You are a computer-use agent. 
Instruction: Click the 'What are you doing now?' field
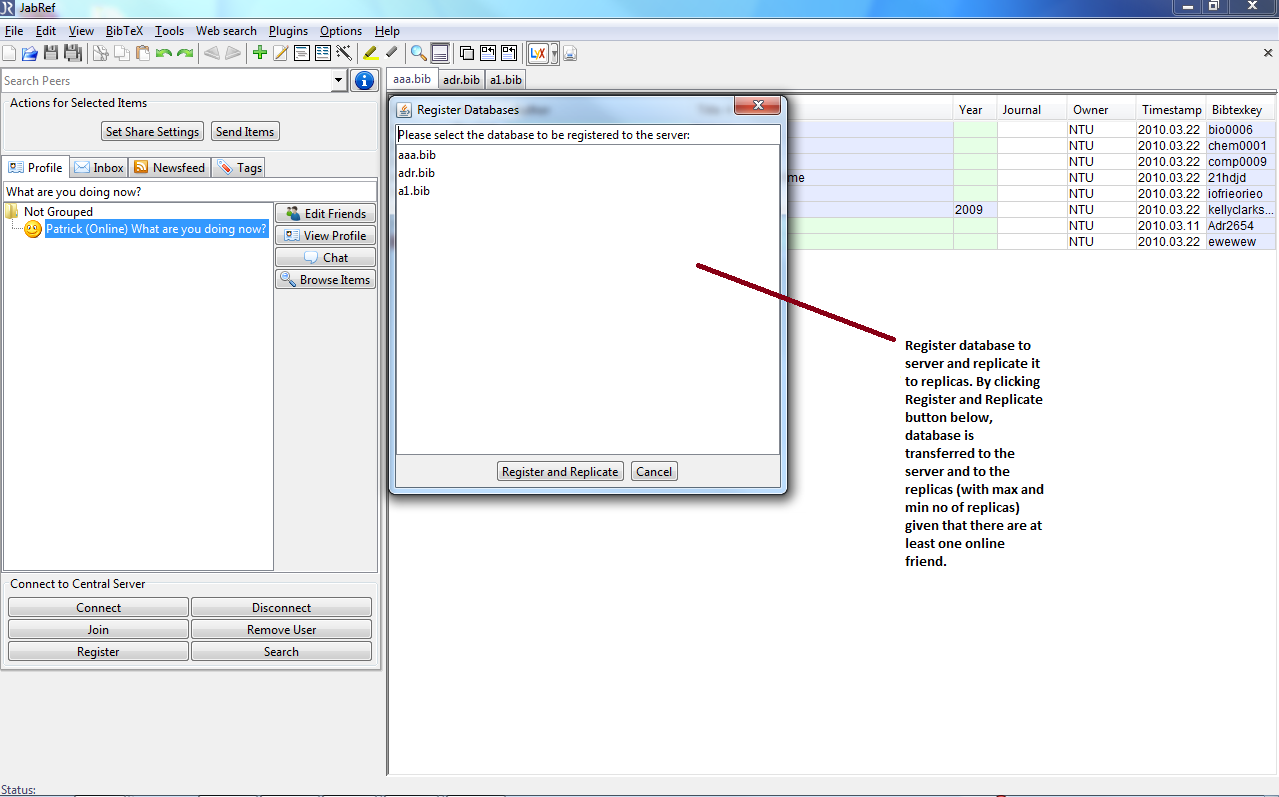pos(190,191)
